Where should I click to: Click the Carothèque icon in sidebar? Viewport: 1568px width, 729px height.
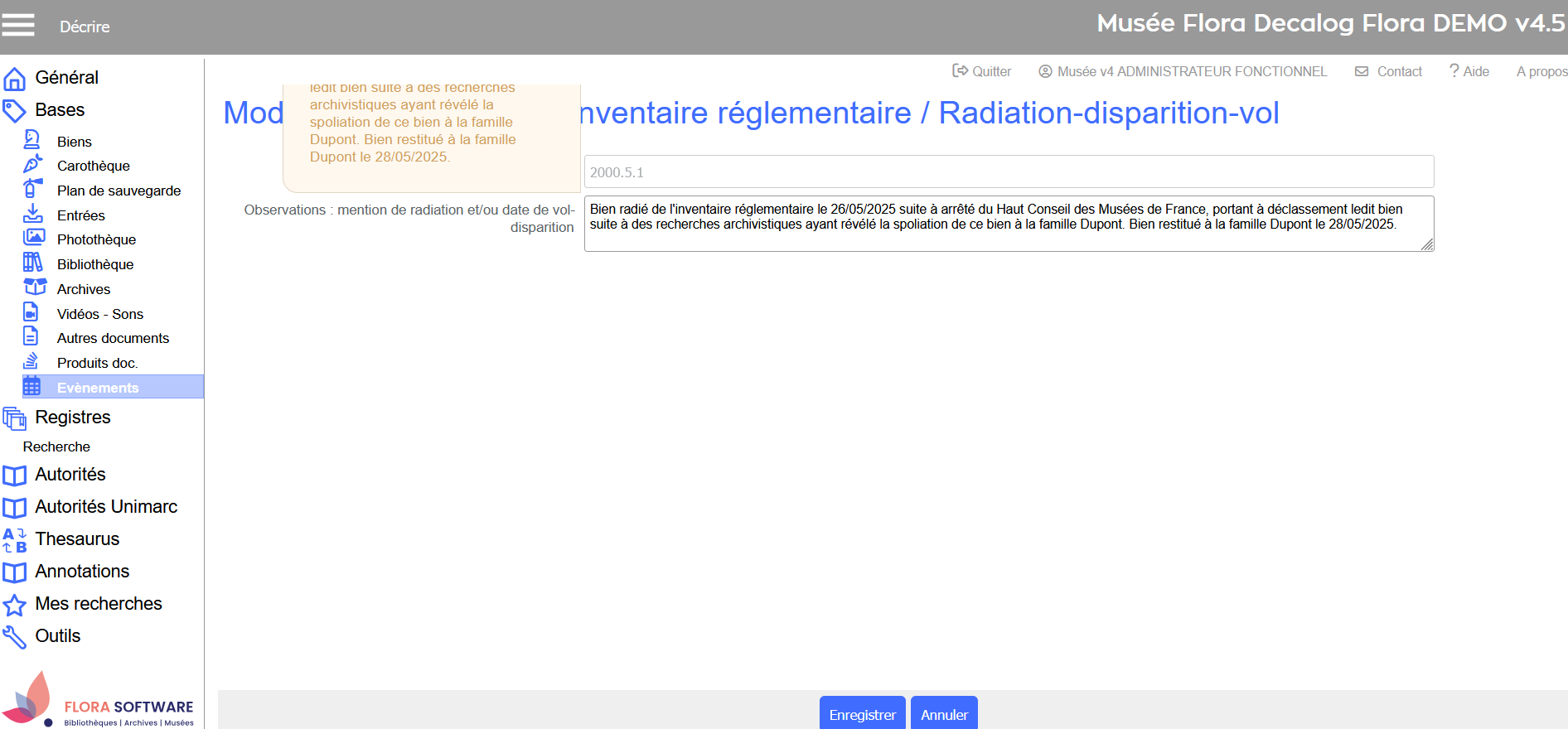pos(32,165)
